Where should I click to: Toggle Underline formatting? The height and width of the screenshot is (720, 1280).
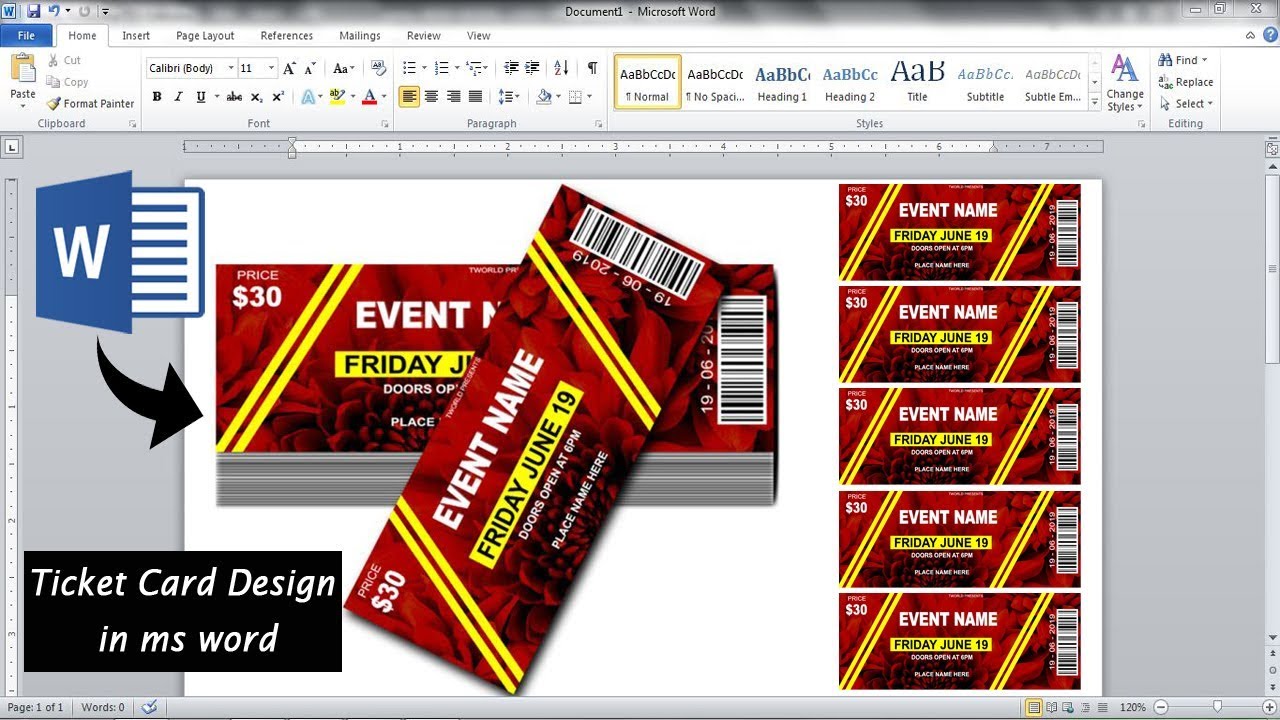tap(201, 97)
